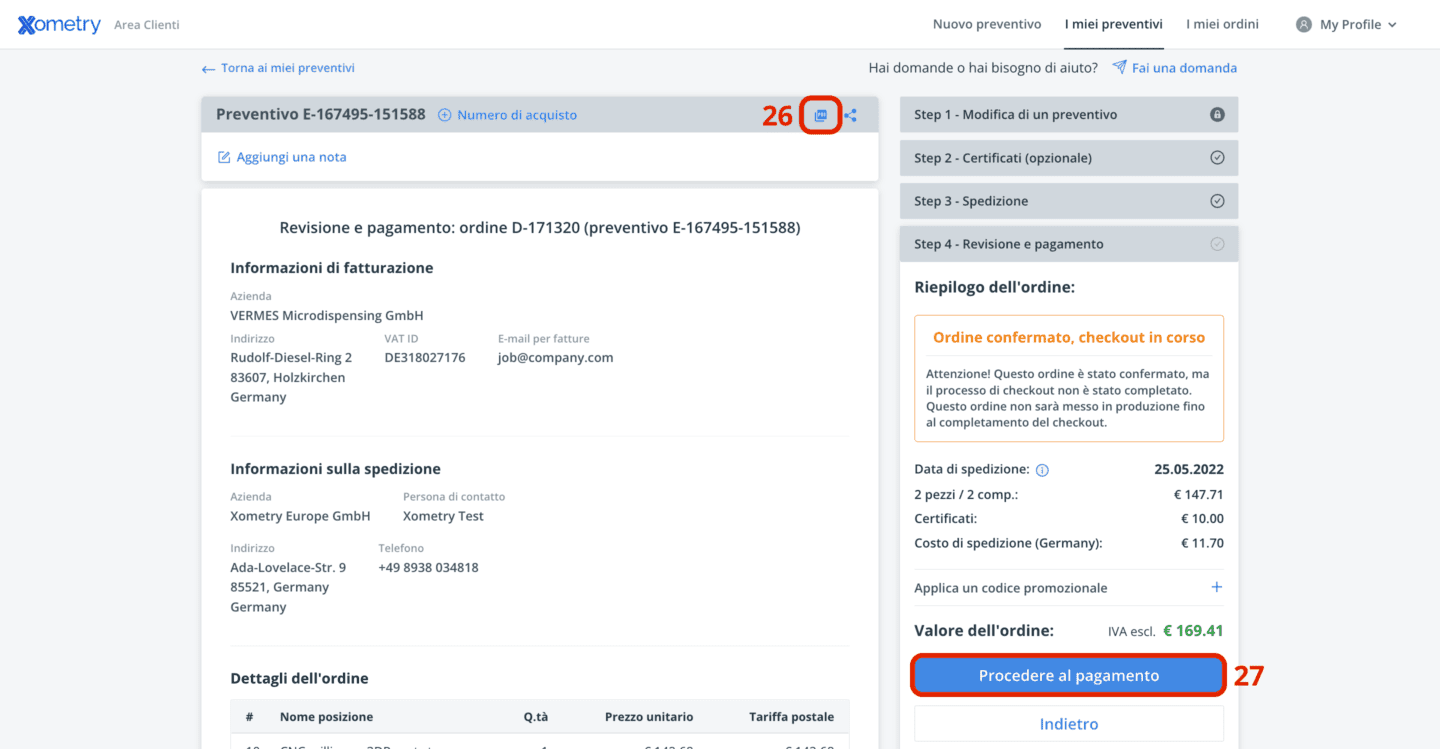Click the plus icon beside Numero di acquisto

(x=445, y=115)
